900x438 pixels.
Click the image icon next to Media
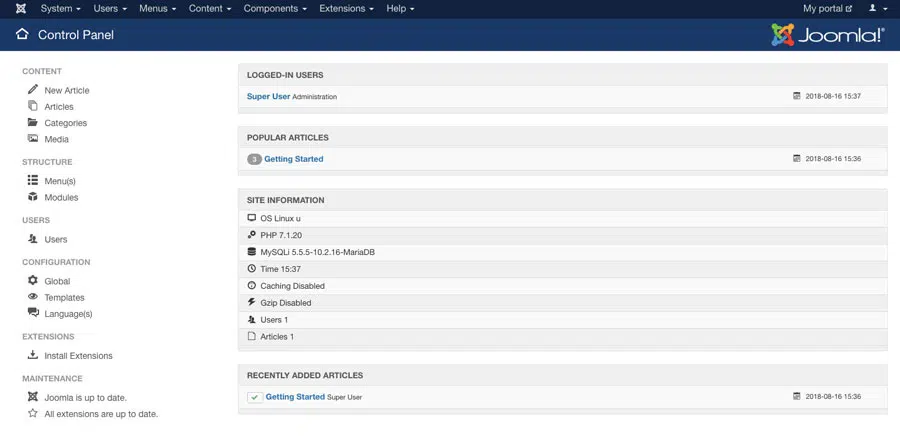tap(33, 138)
